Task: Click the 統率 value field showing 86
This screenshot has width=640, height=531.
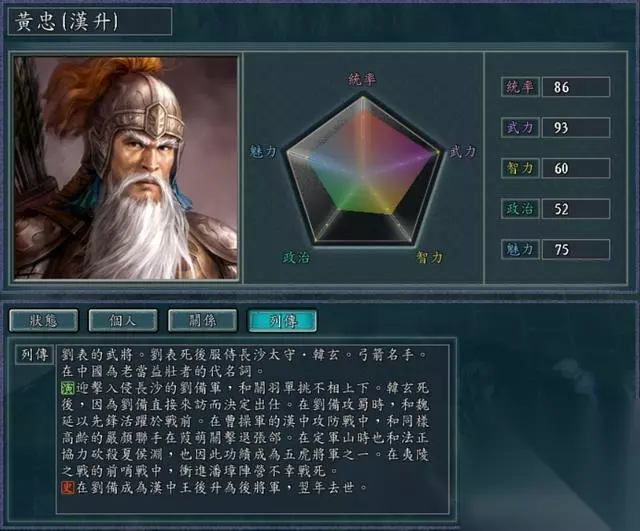Action: 576,87
